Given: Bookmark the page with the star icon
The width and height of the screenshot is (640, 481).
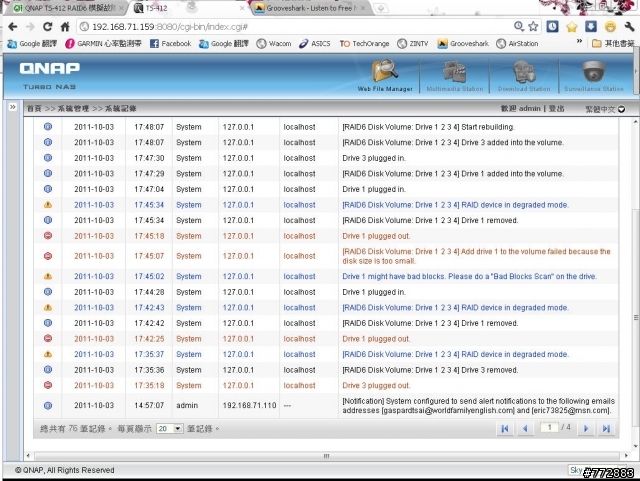Looking at the screenshot, I should click(x=533, y=27).
